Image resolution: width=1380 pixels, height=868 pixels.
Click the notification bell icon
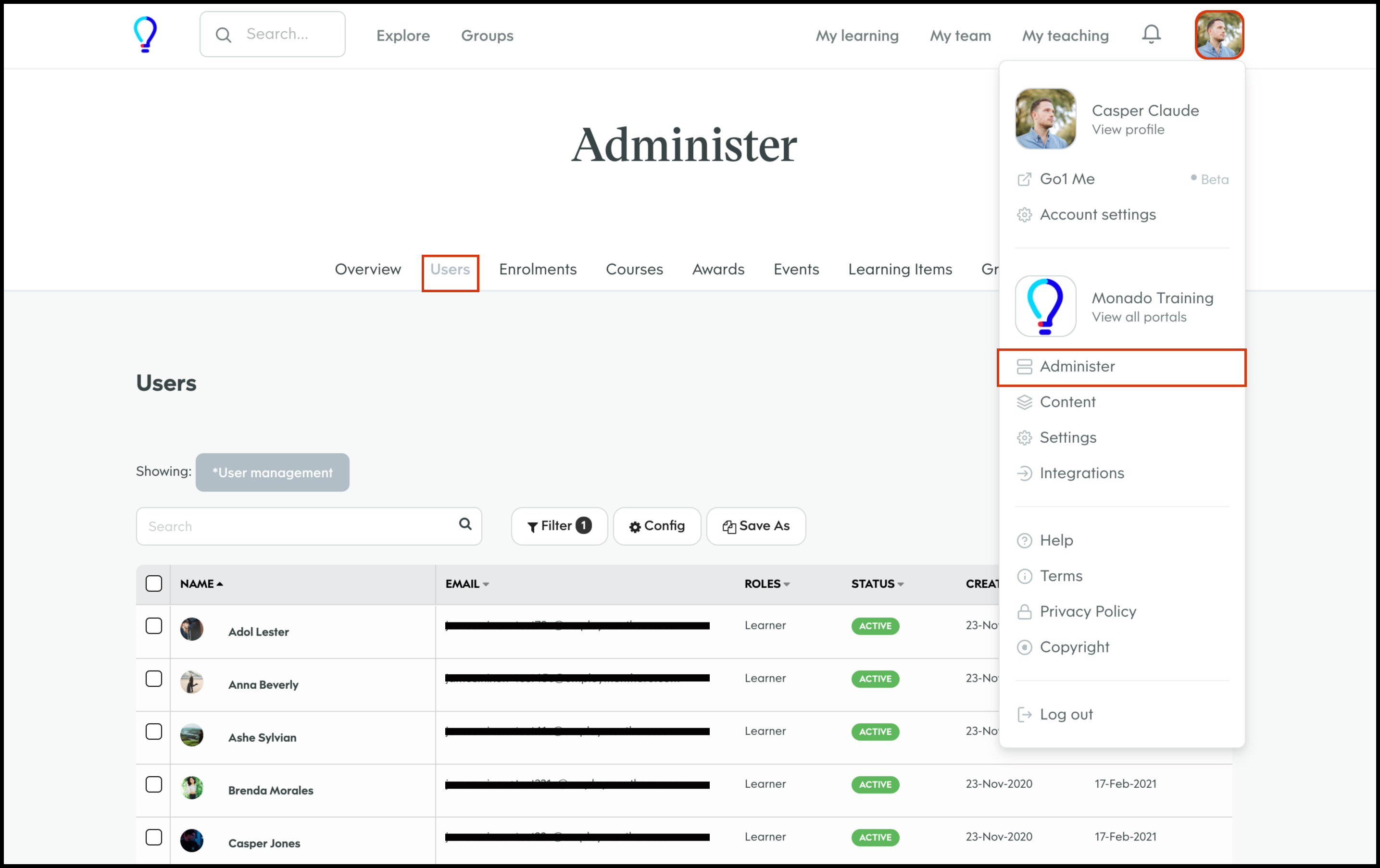1151,35
